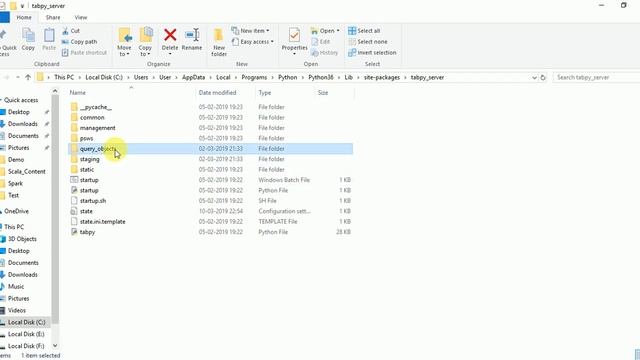
Task: Click the navigation pane scrollbar
Action: (55, 208)
